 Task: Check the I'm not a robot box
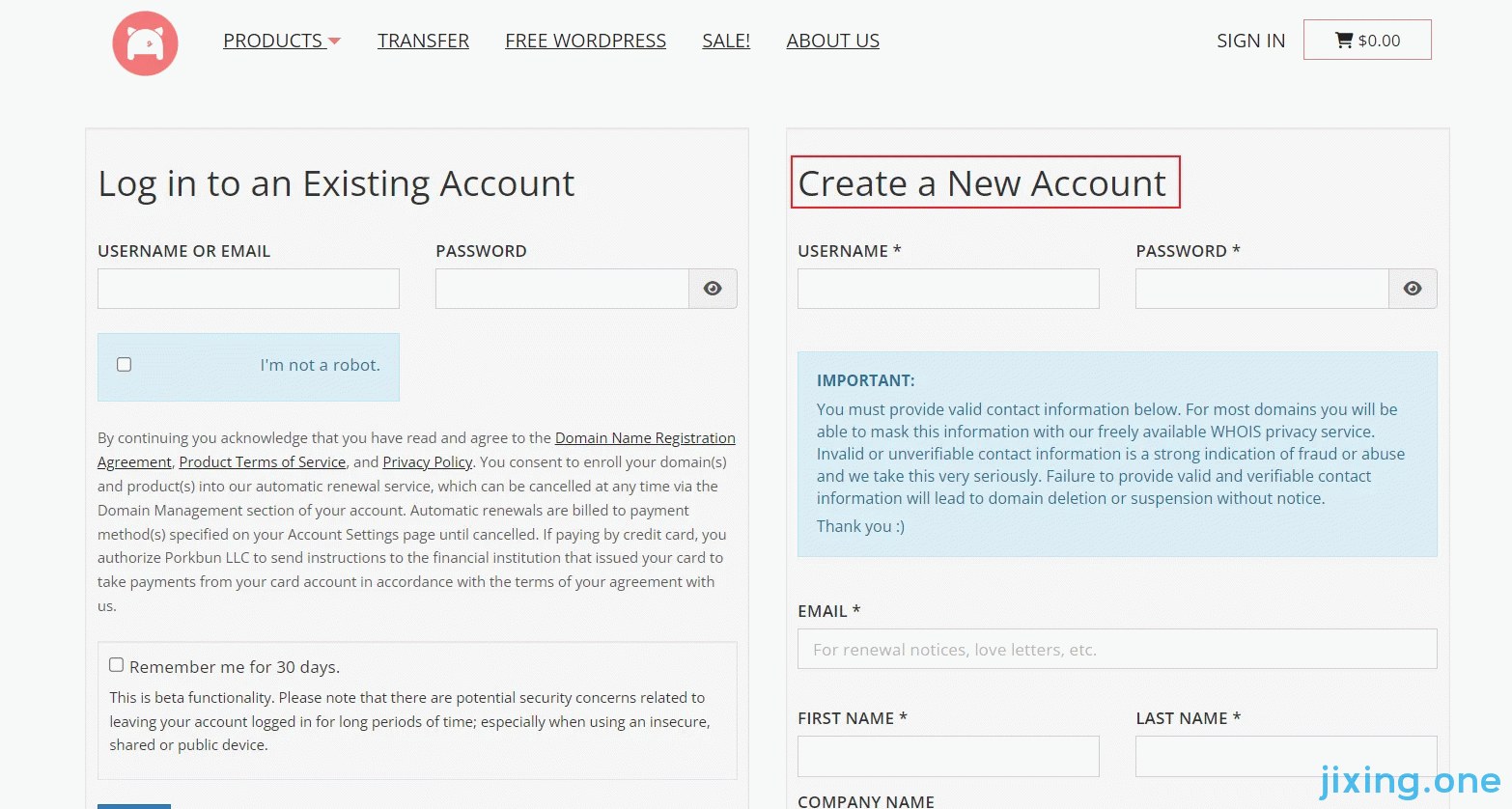click(x=124, y=364)
